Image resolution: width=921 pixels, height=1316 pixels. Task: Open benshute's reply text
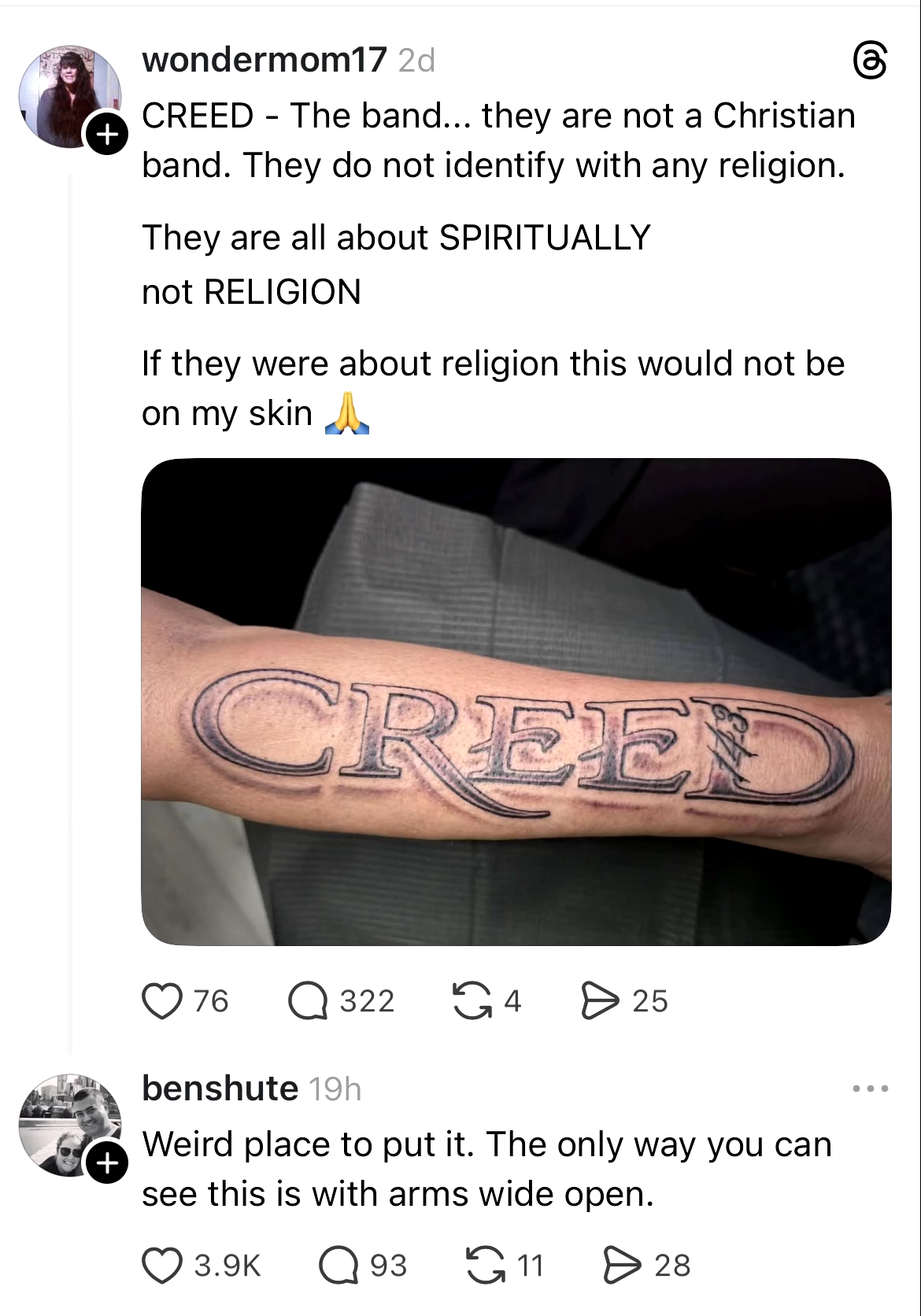tap(486, 1169)
